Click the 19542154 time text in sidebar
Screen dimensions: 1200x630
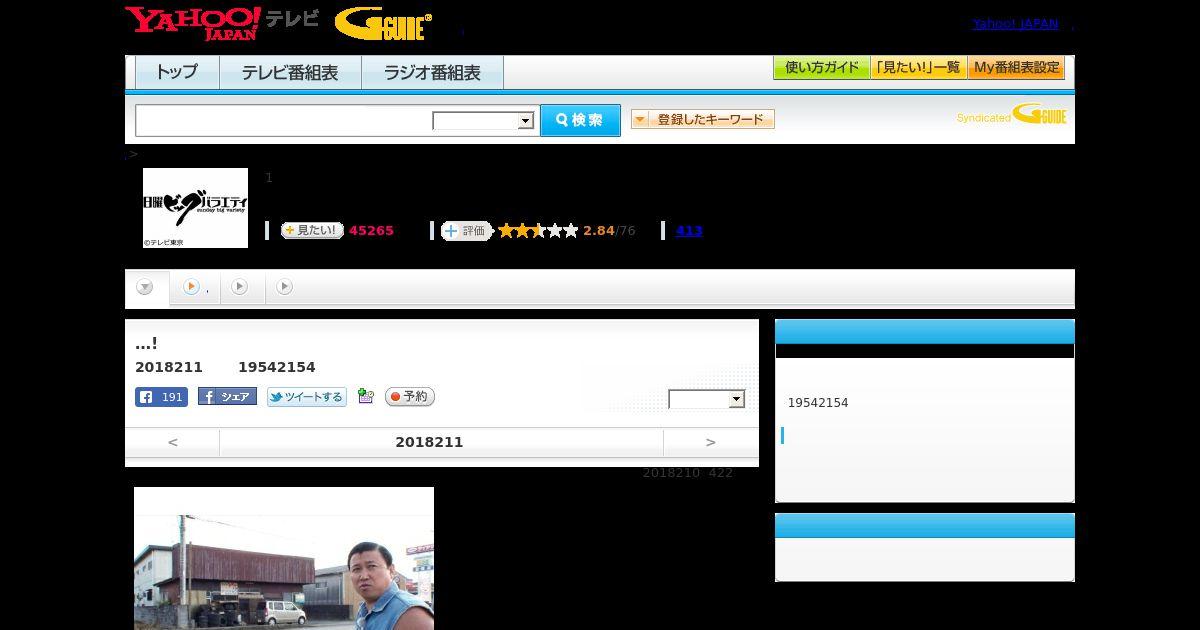(x=818, y=403)
